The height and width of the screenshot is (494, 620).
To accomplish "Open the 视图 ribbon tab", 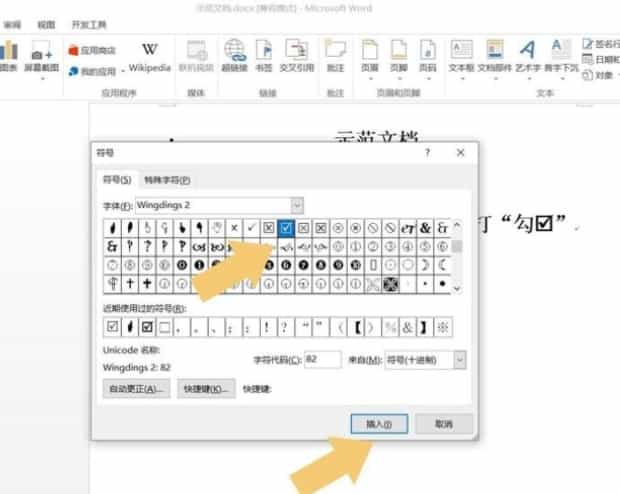I will coord(46,23).
